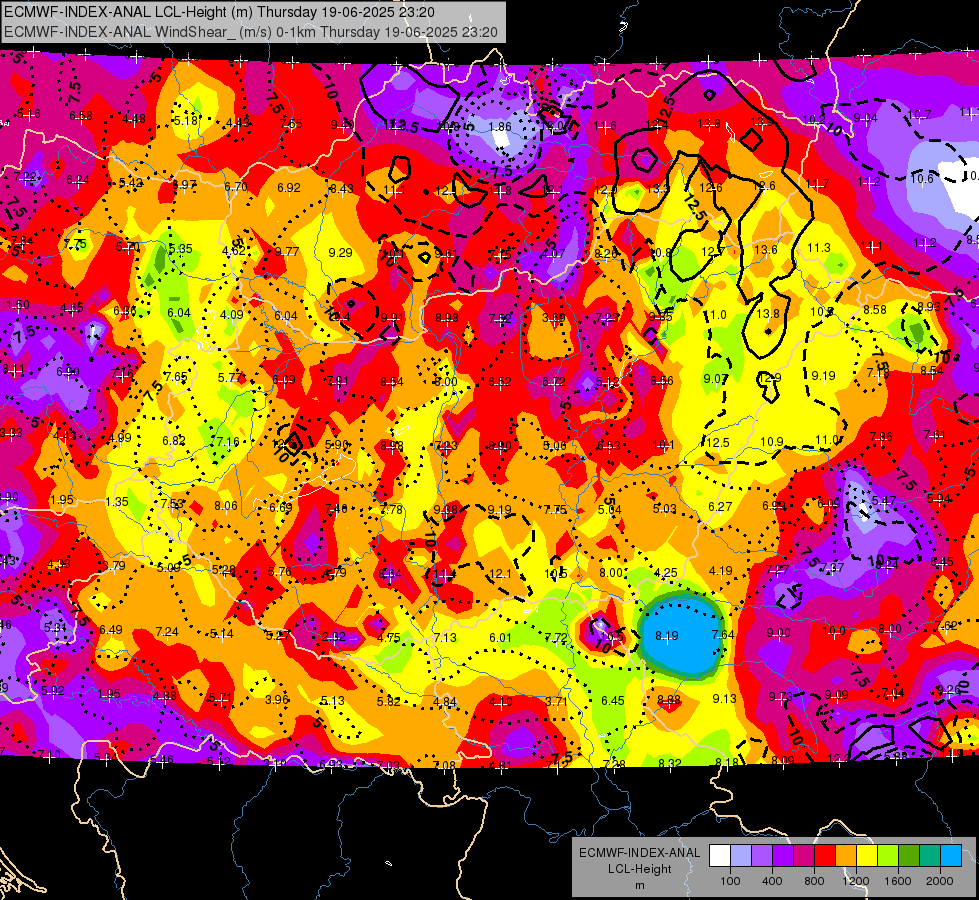Click the 1600 legend scale label

click(x=897, y=881)
